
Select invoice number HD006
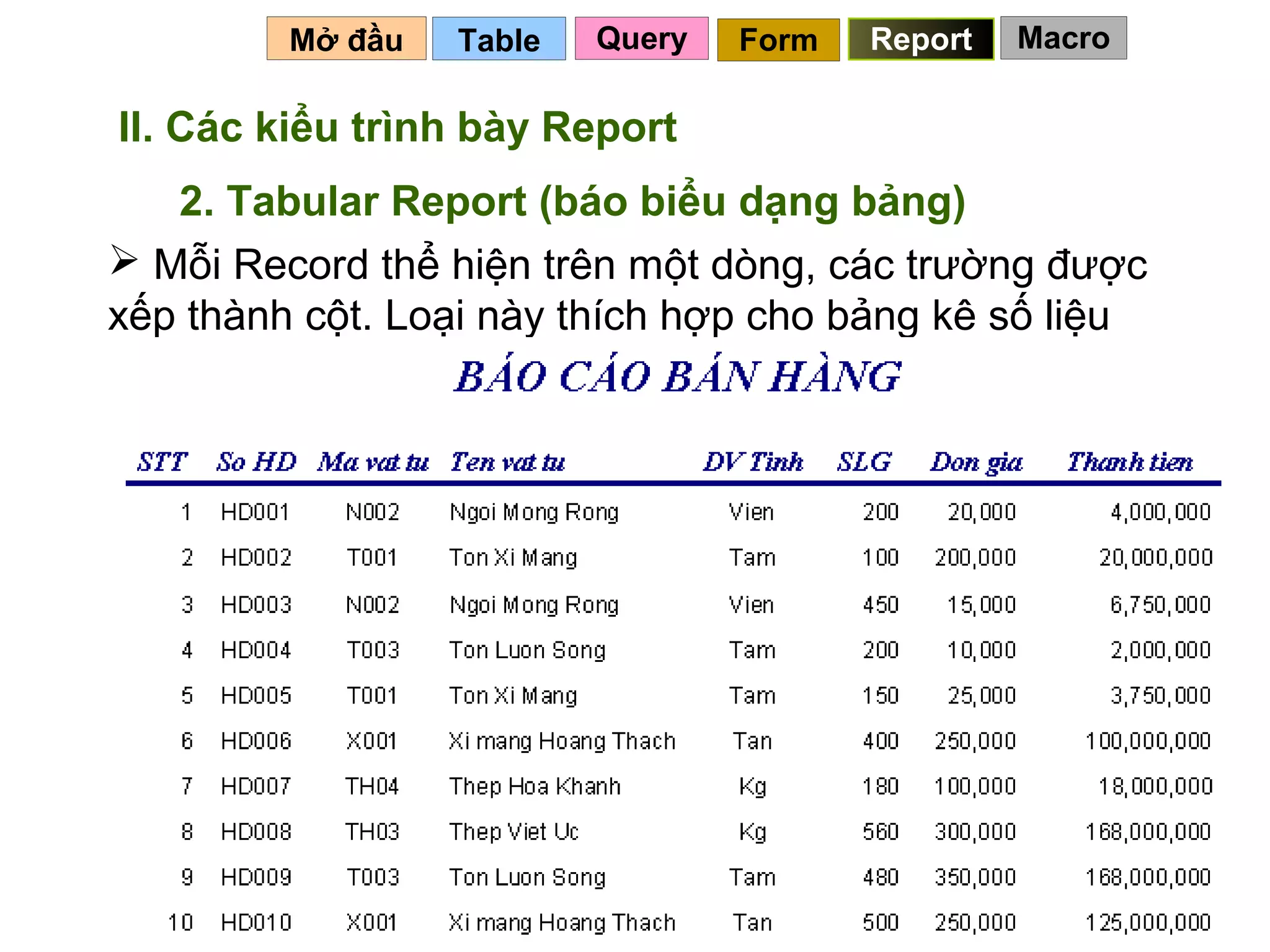click(255, 741)
